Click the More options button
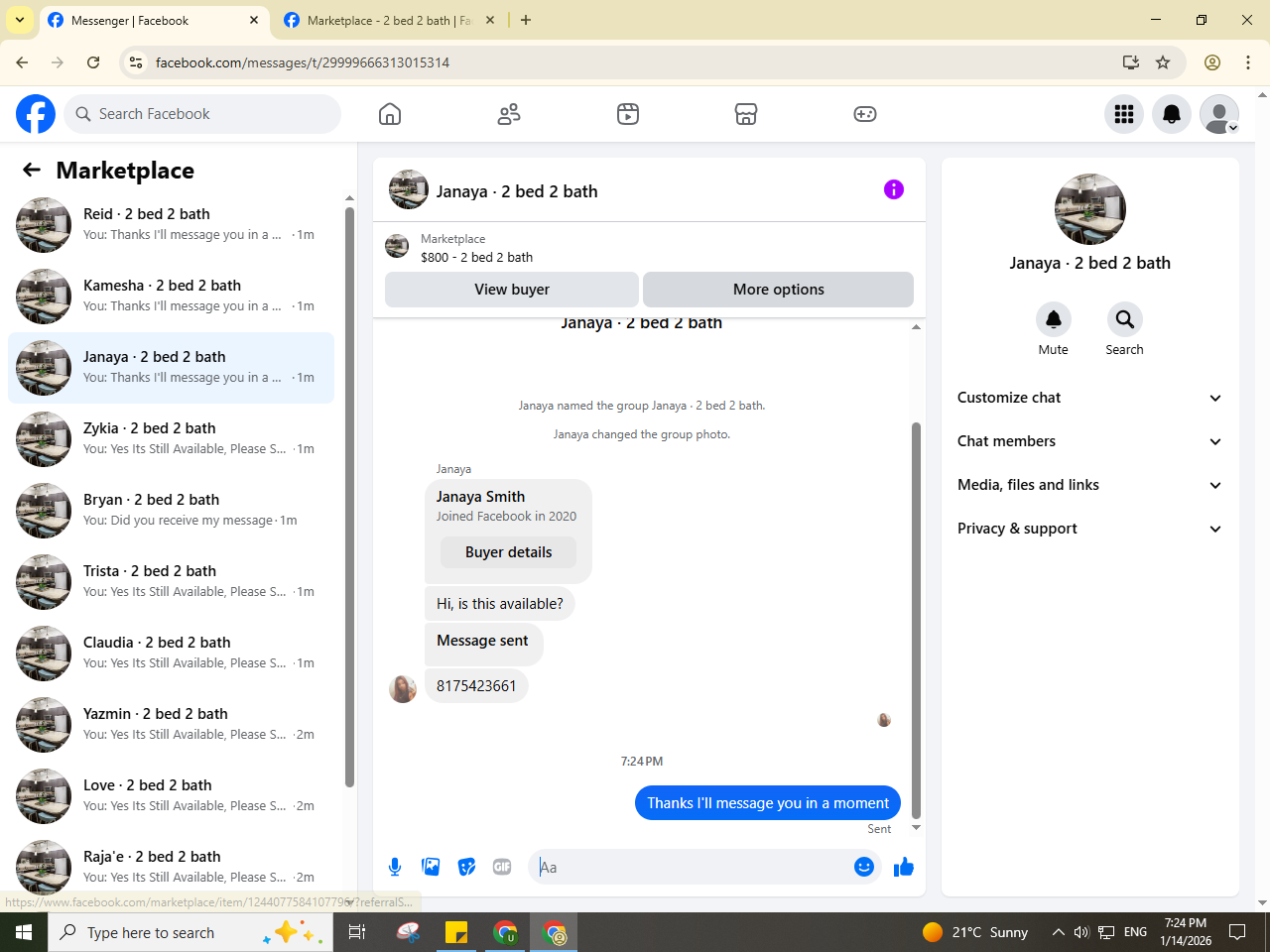The image size is (1270, 952). (x=778, y=290)
